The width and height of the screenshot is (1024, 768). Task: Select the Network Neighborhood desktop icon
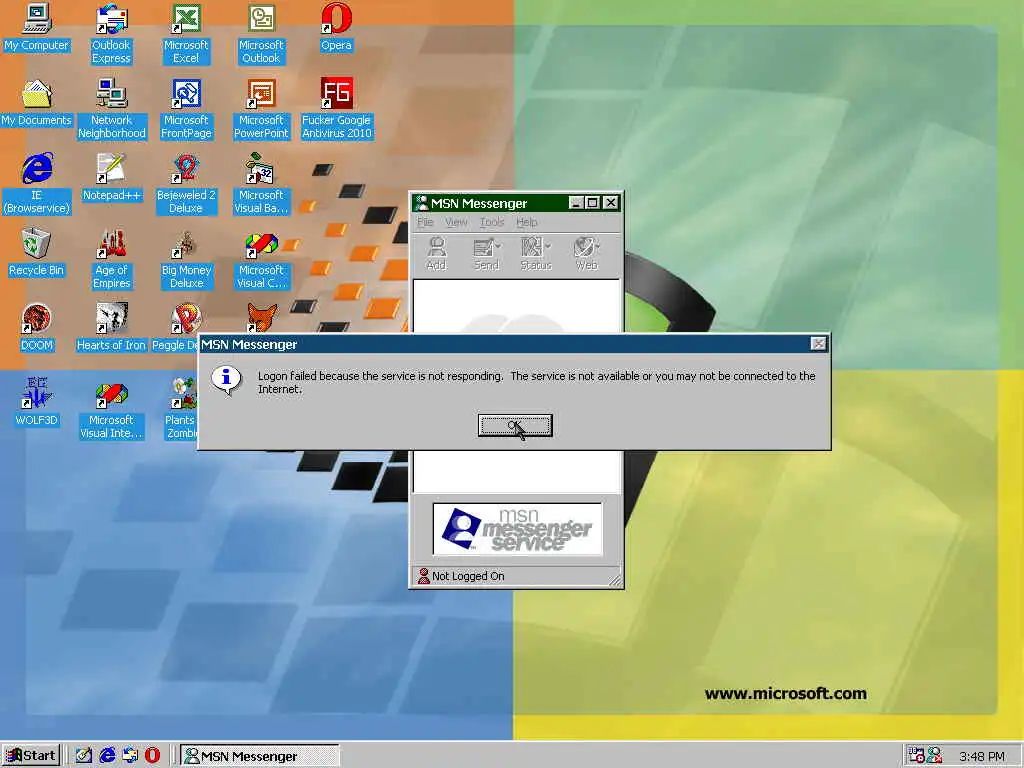tap(112, 109)
